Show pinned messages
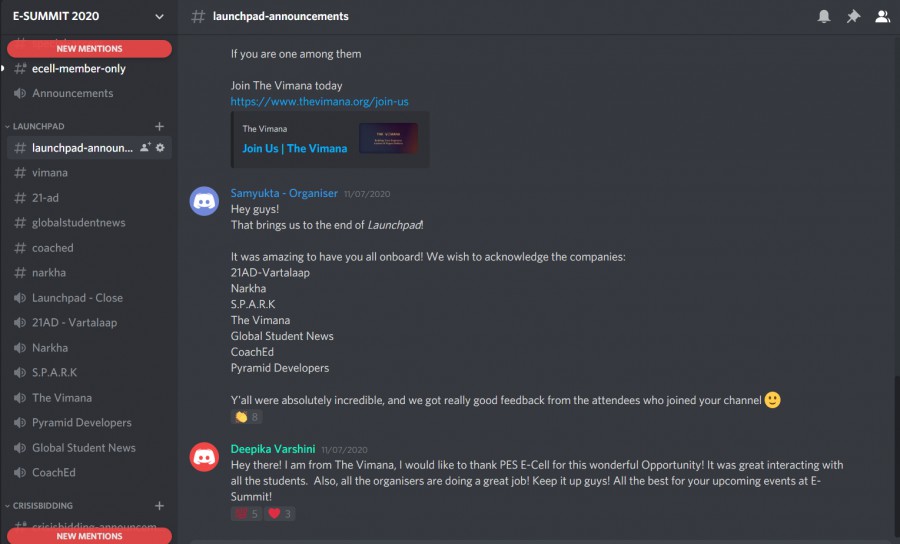Viewport: 900px width, 544px height. click(853, 16)
